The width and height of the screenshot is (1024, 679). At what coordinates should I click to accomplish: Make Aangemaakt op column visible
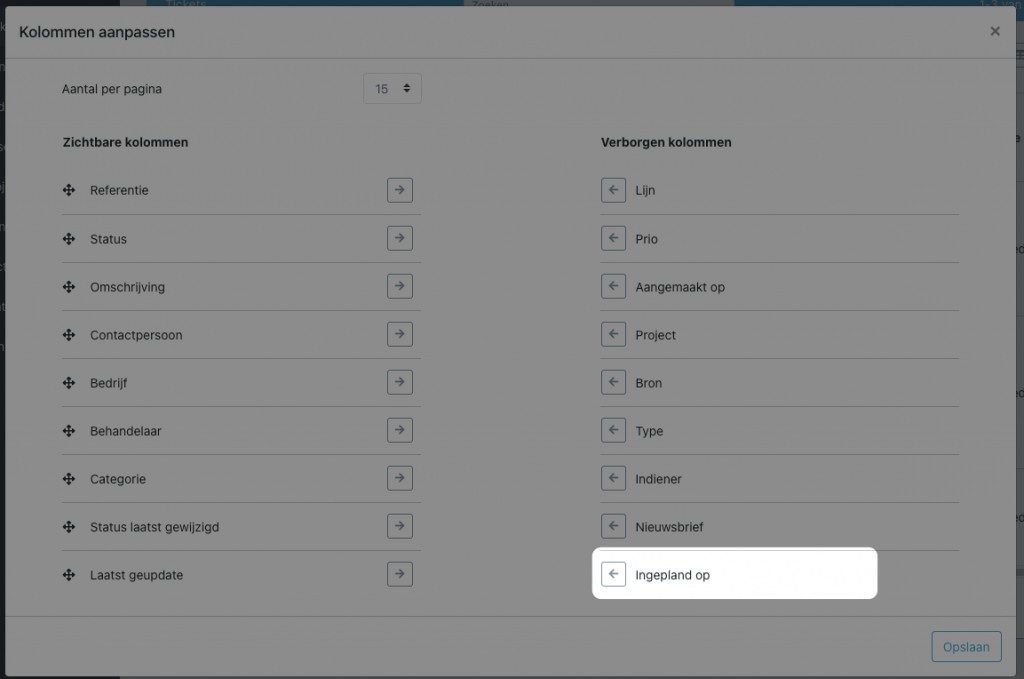613,286
